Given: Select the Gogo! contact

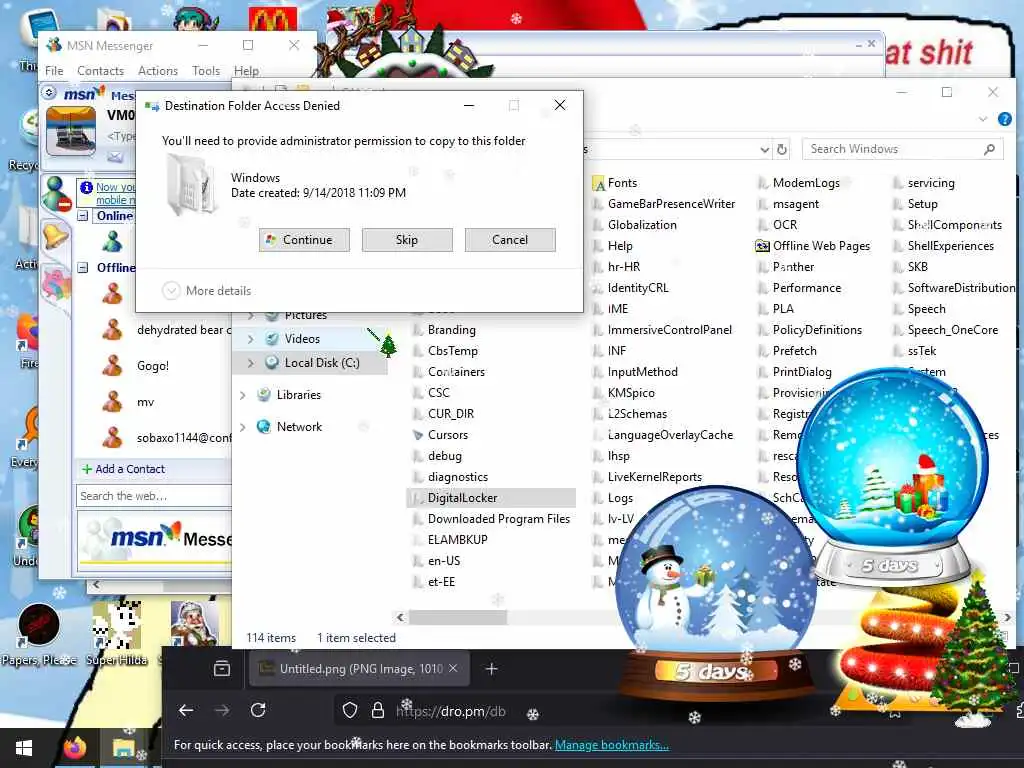Looking at the screenshot, I should pos(153,366).
